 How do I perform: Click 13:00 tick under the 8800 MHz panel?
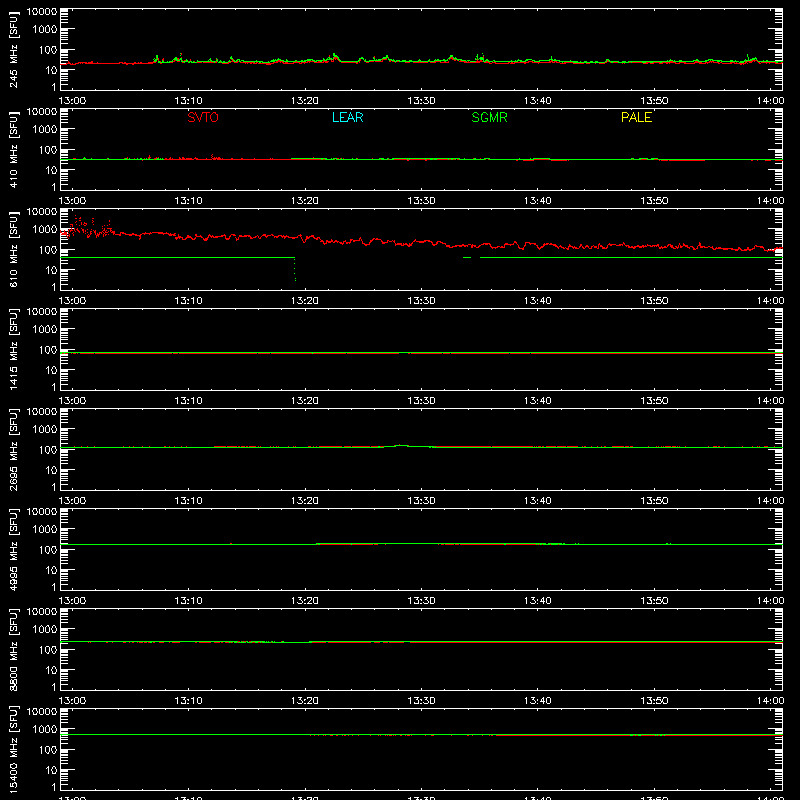[x=72, y=701]
